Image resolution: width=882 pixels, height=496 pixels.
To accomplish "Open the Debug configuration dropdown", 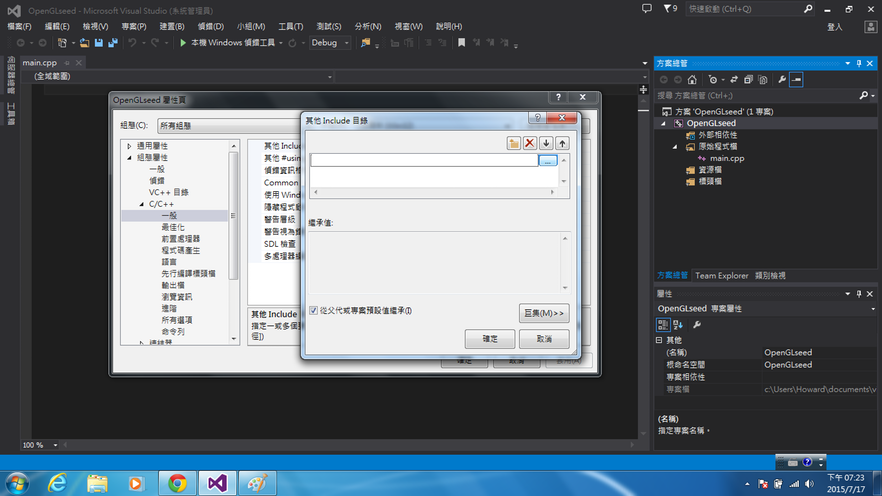I will (330, 43).
